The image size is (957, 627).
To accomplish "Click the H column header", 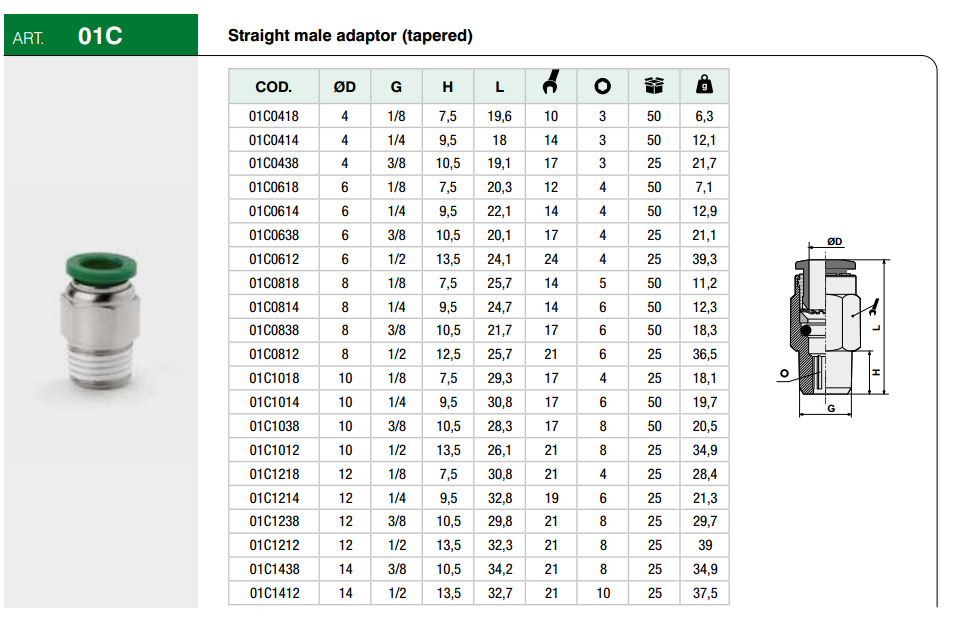I will pos(447,87).
